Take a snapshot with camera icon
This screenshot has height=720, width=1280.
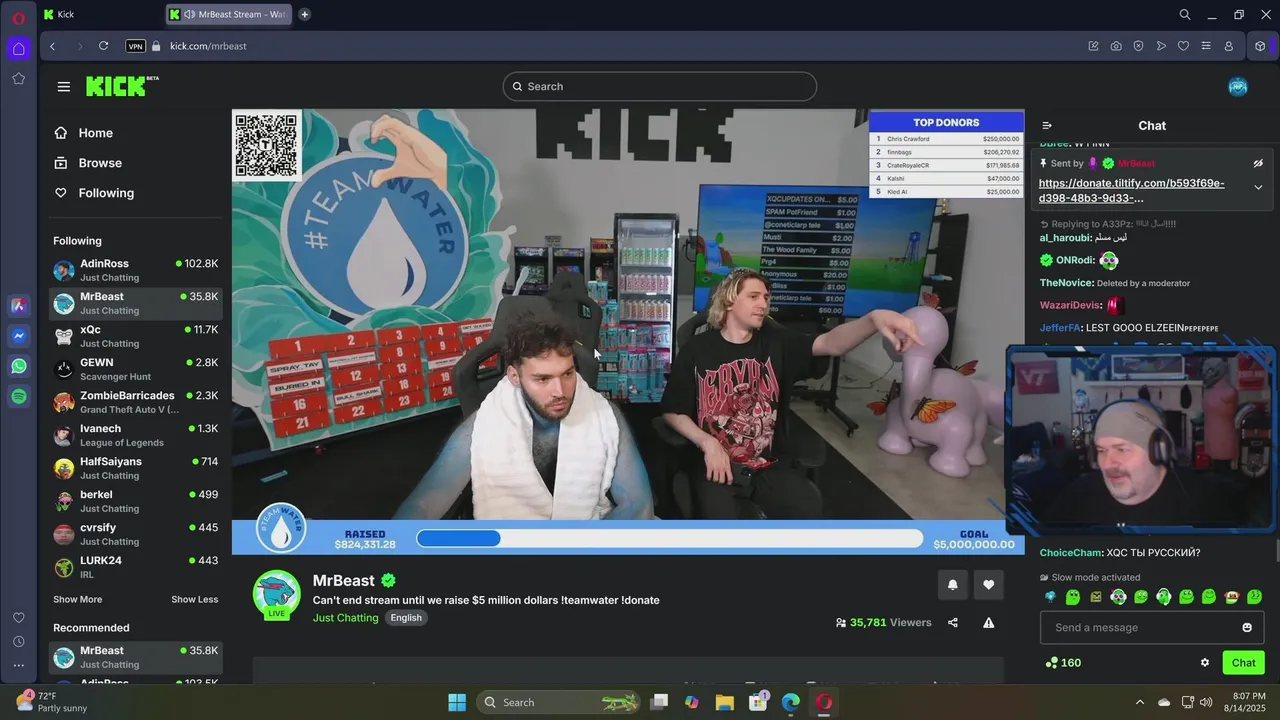[x=1116, y=46]
